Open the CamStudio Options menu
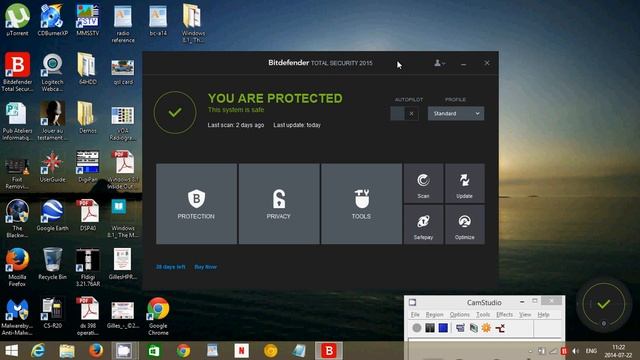 [460, 315]
